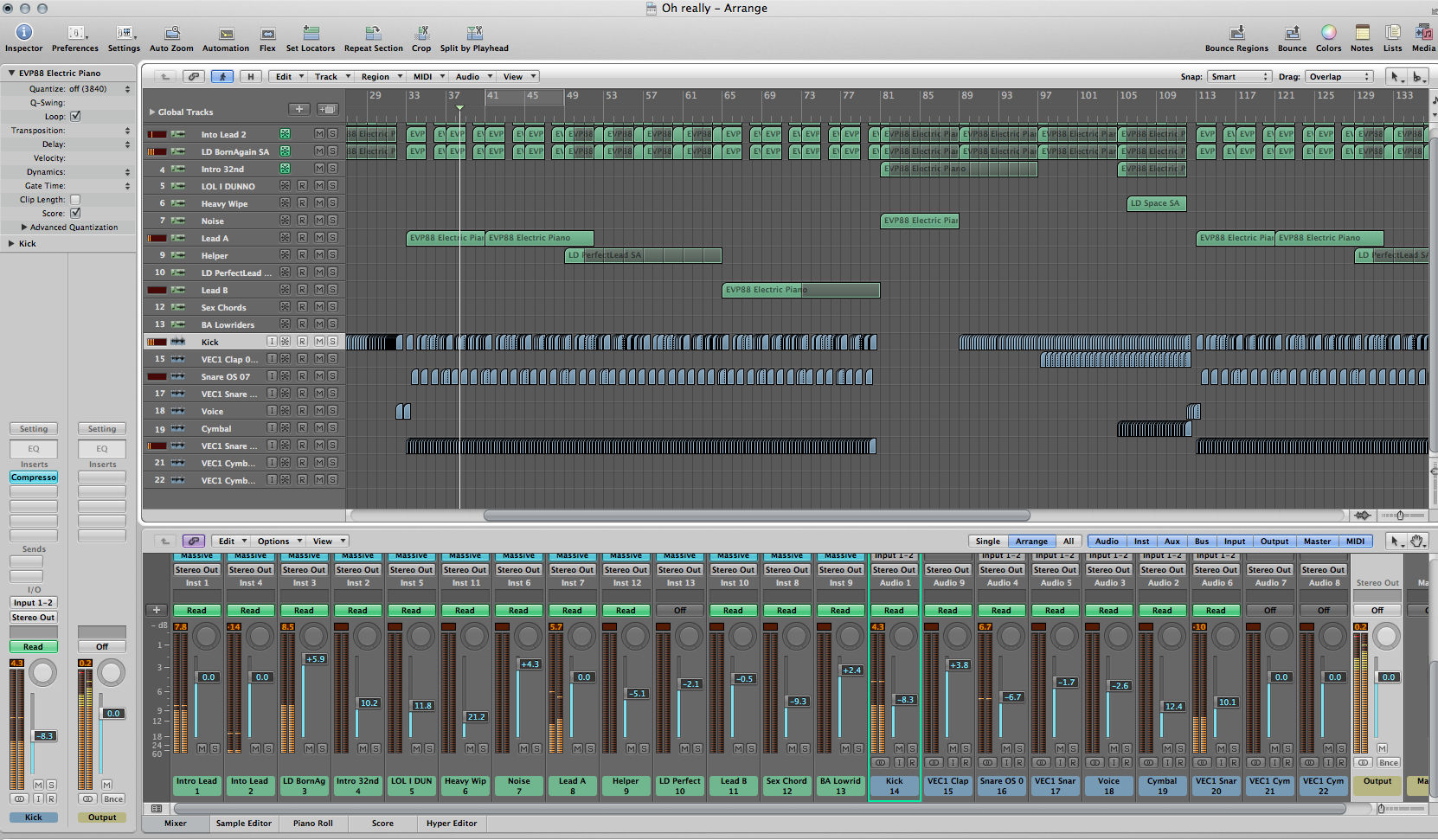Click the Compresso insert slot

pos(34,477)
